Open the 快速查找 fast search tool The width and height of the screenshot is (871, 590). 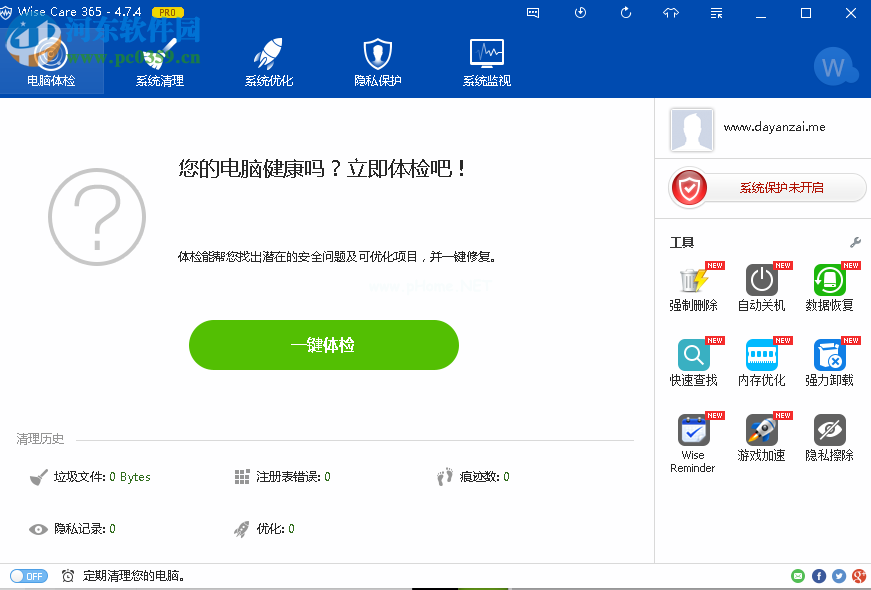693,356
